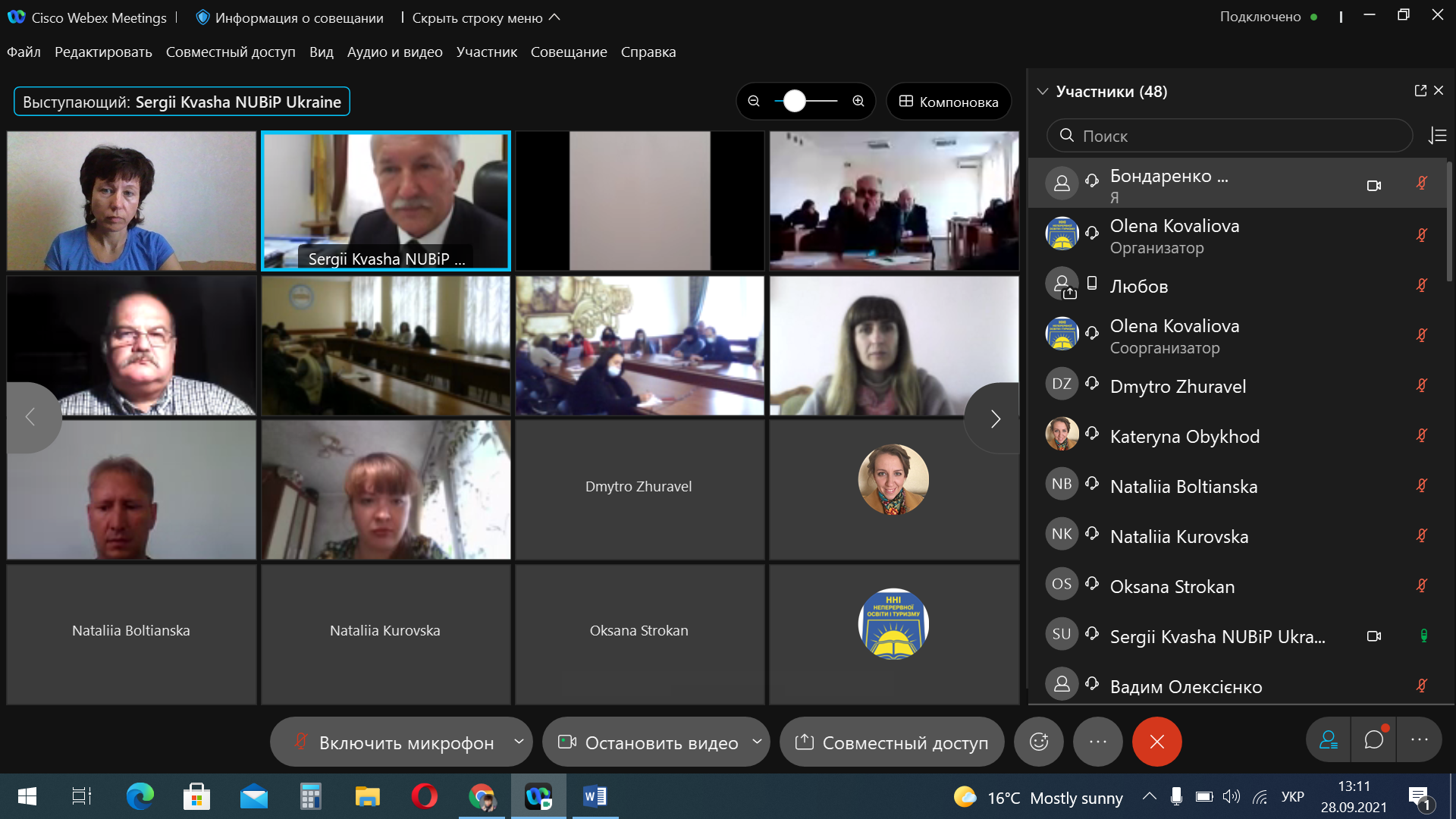1456x819 pixels.
Task: Open the Аудио и видео menu
Action: click(394, 52)
